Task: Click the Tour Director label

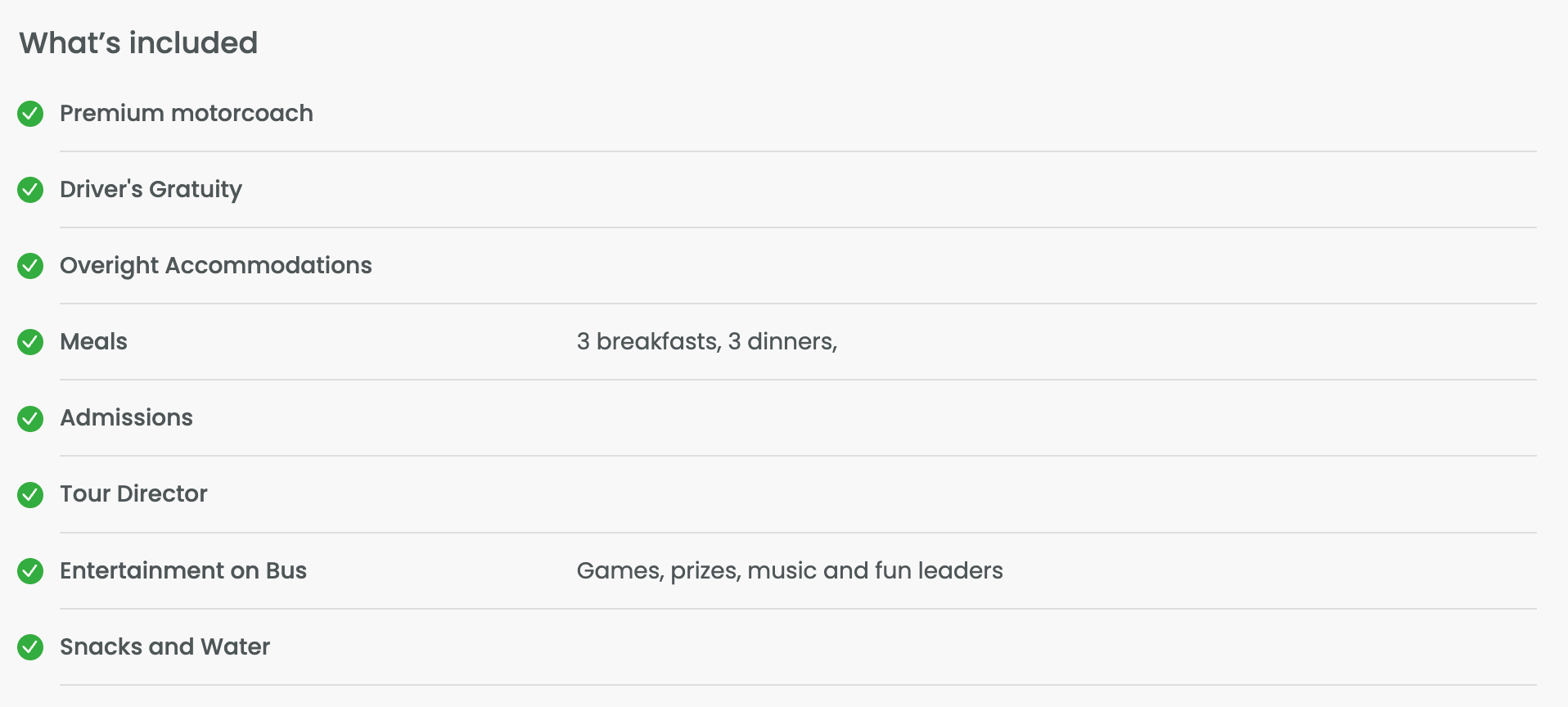Action: click(x=133, y=493)
